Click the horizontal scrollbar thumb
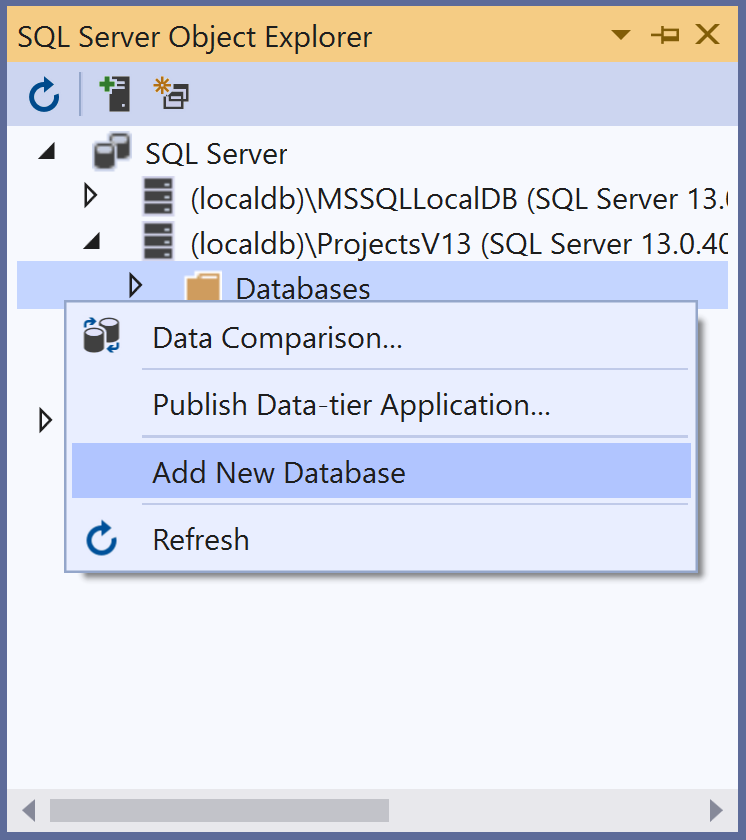This screenshot has width=746, height=840. coord(219,810)
